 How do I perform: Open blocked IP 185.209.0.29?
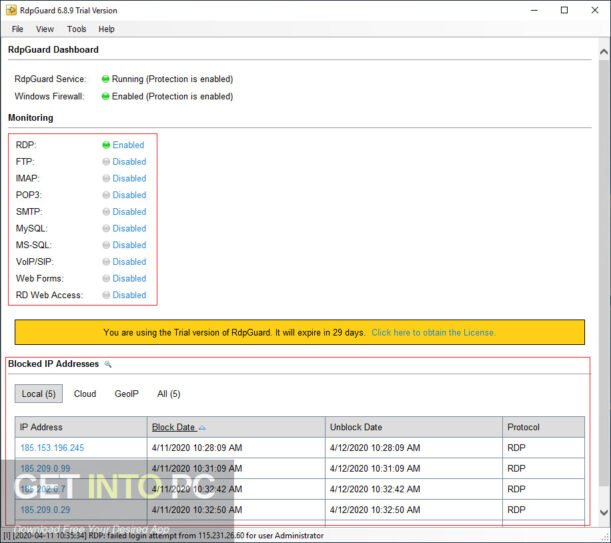tap(45, 510)
